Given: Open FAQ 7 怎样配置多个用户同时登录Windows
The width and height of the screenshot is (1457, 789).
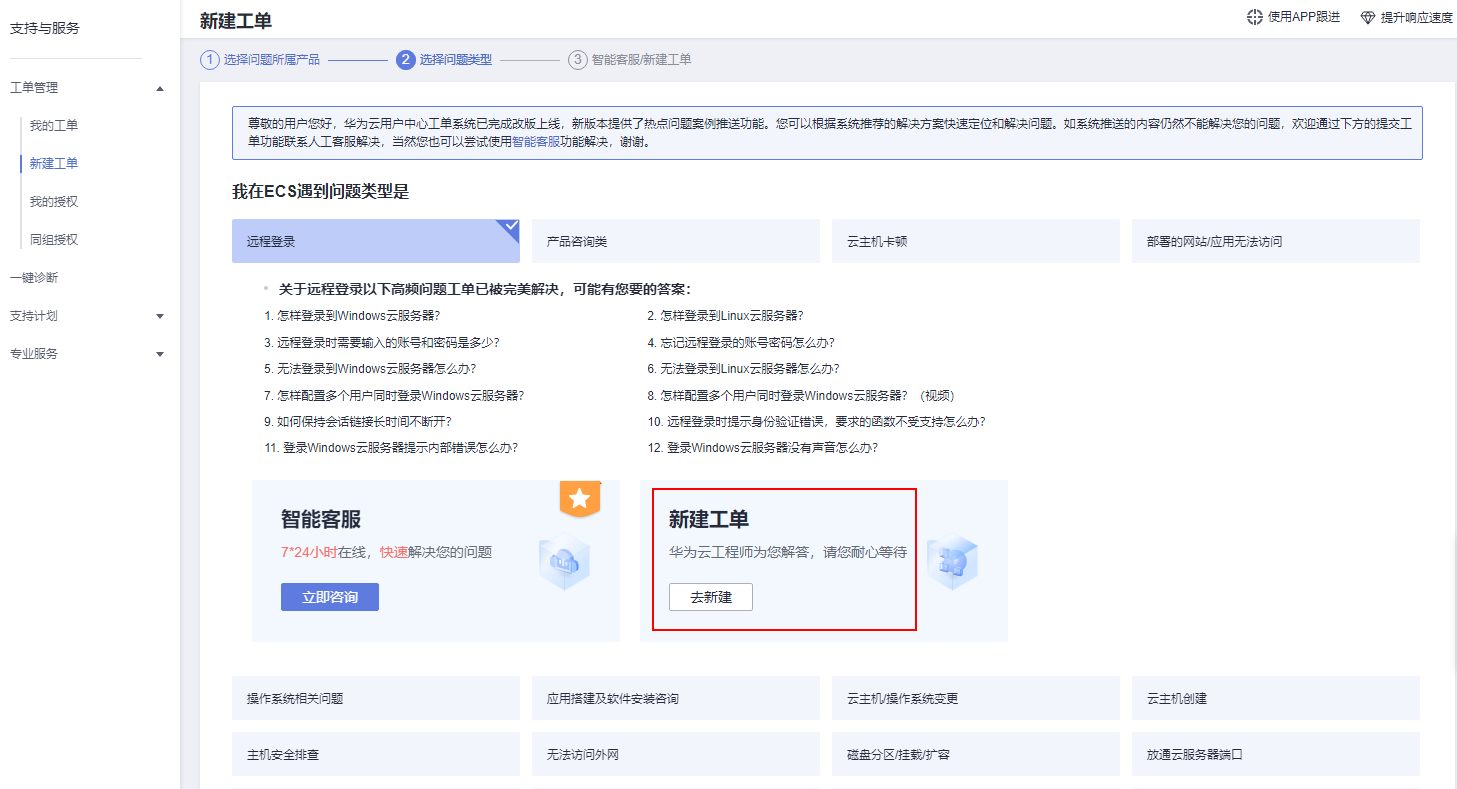Looking at the screenshot, I should point(394,395).
